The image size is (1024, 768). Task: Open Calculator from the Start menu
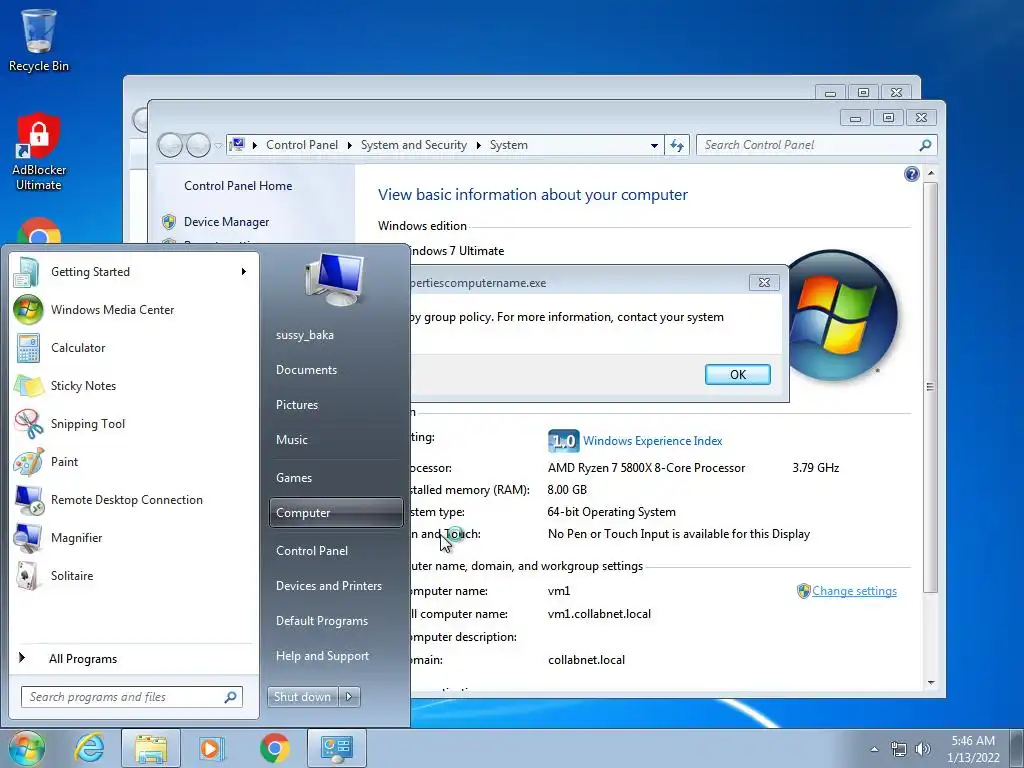coord(78,347)
